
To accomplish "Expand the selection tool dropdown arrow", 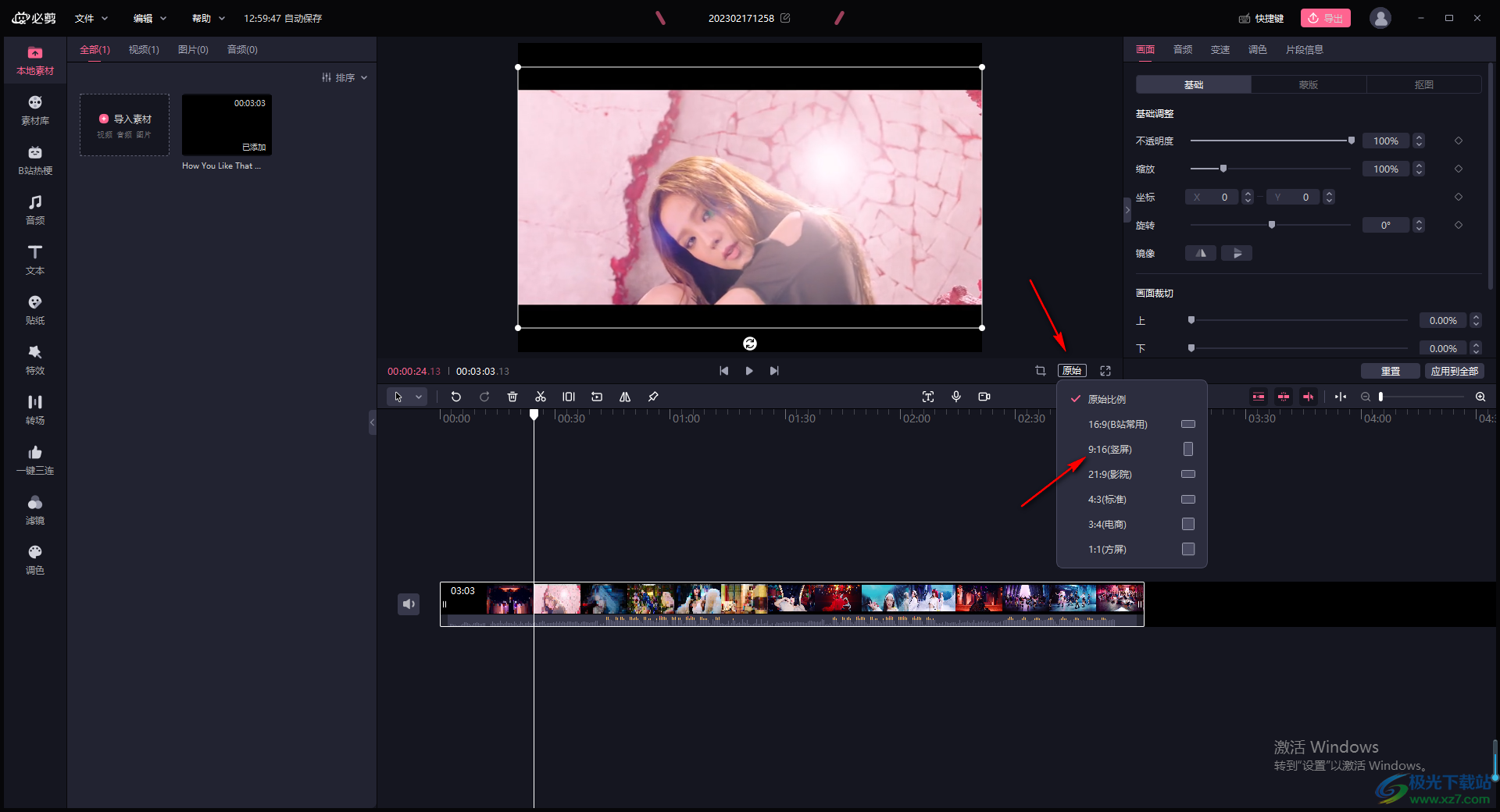I will click(419, 397).
